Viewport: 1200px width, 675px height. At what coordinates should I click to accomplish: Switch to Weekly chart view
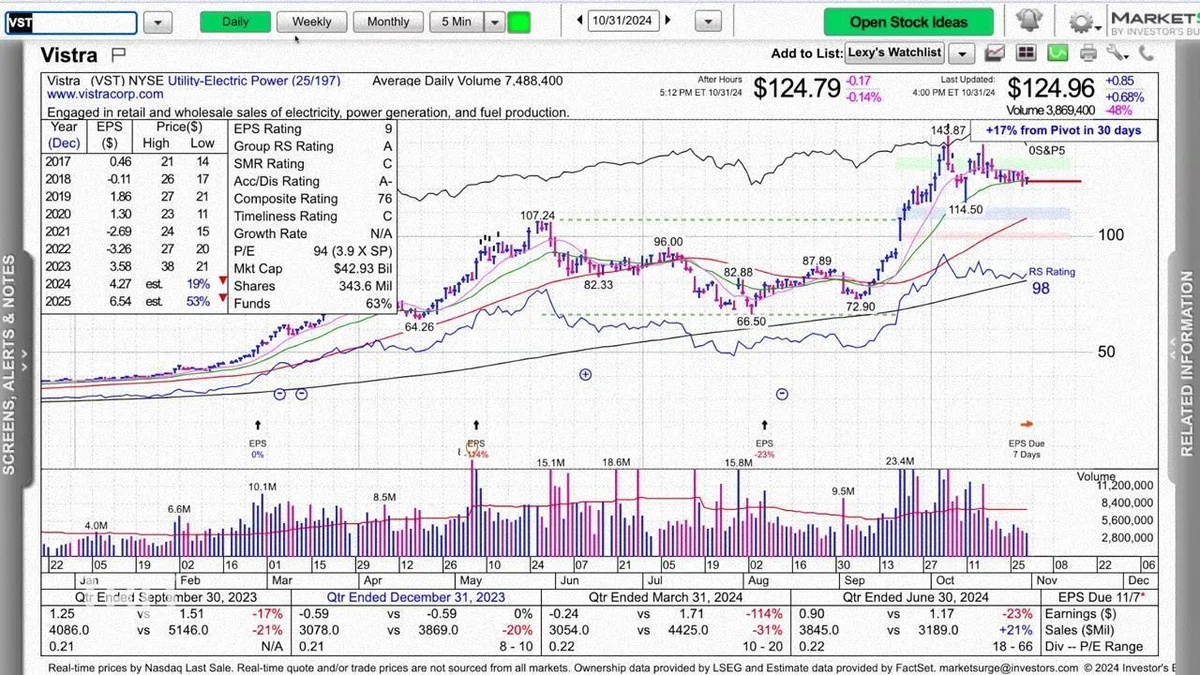pyautogui.click(x=311, y=21)
